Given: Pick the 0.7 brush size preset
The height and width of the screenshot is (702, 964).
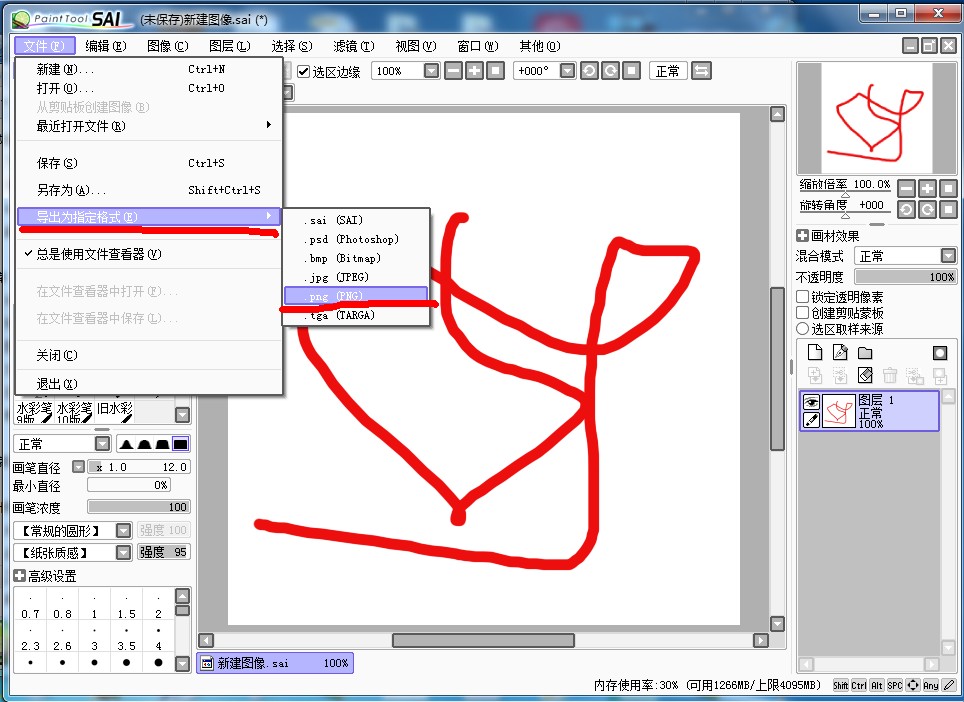Looking at the screenshot, I should [x=30, y=606].
